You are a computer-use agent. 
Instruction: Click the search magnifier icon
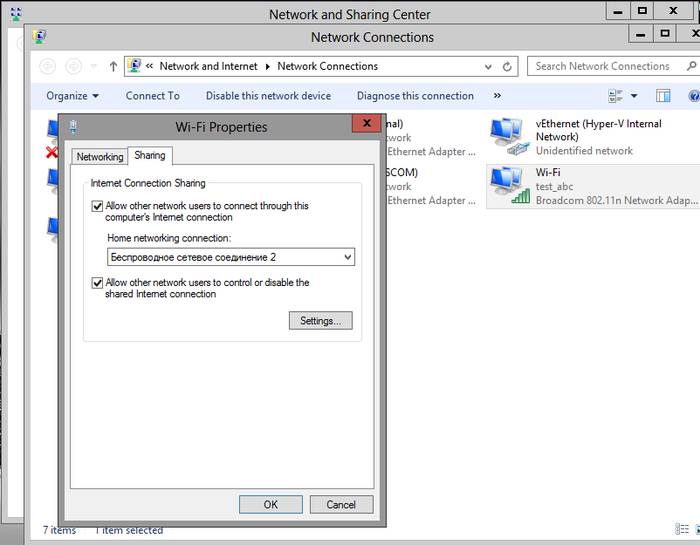pyautogui.click(x=688, y=67)
